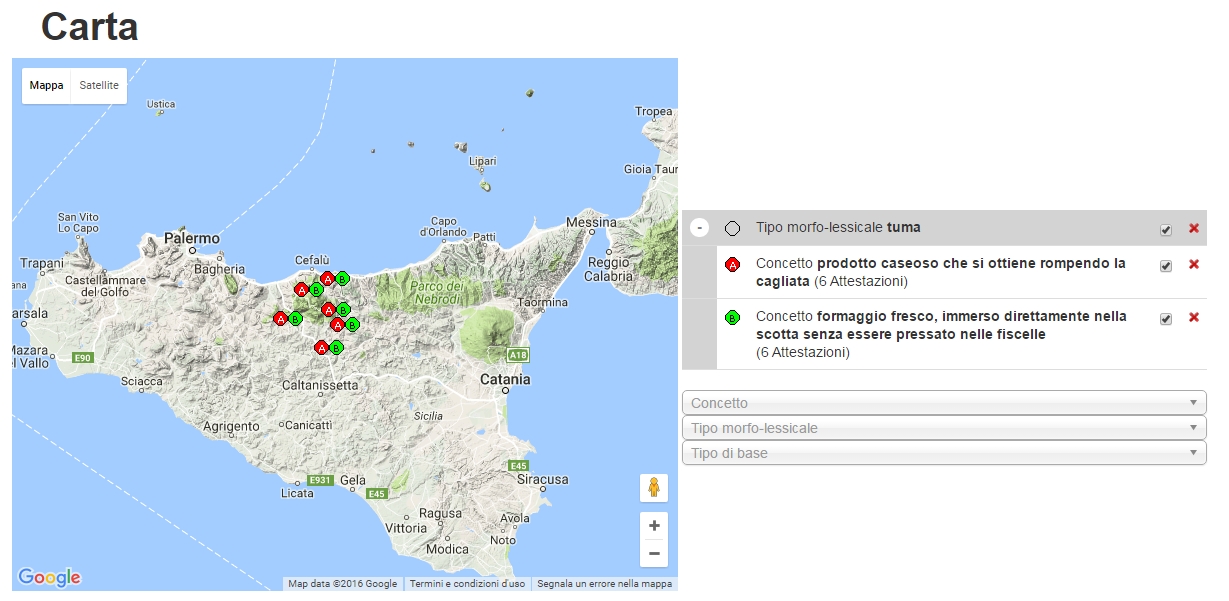Click the green B marker legend icon
Viewport: 1229px width, 601px height.
point(732,318)
